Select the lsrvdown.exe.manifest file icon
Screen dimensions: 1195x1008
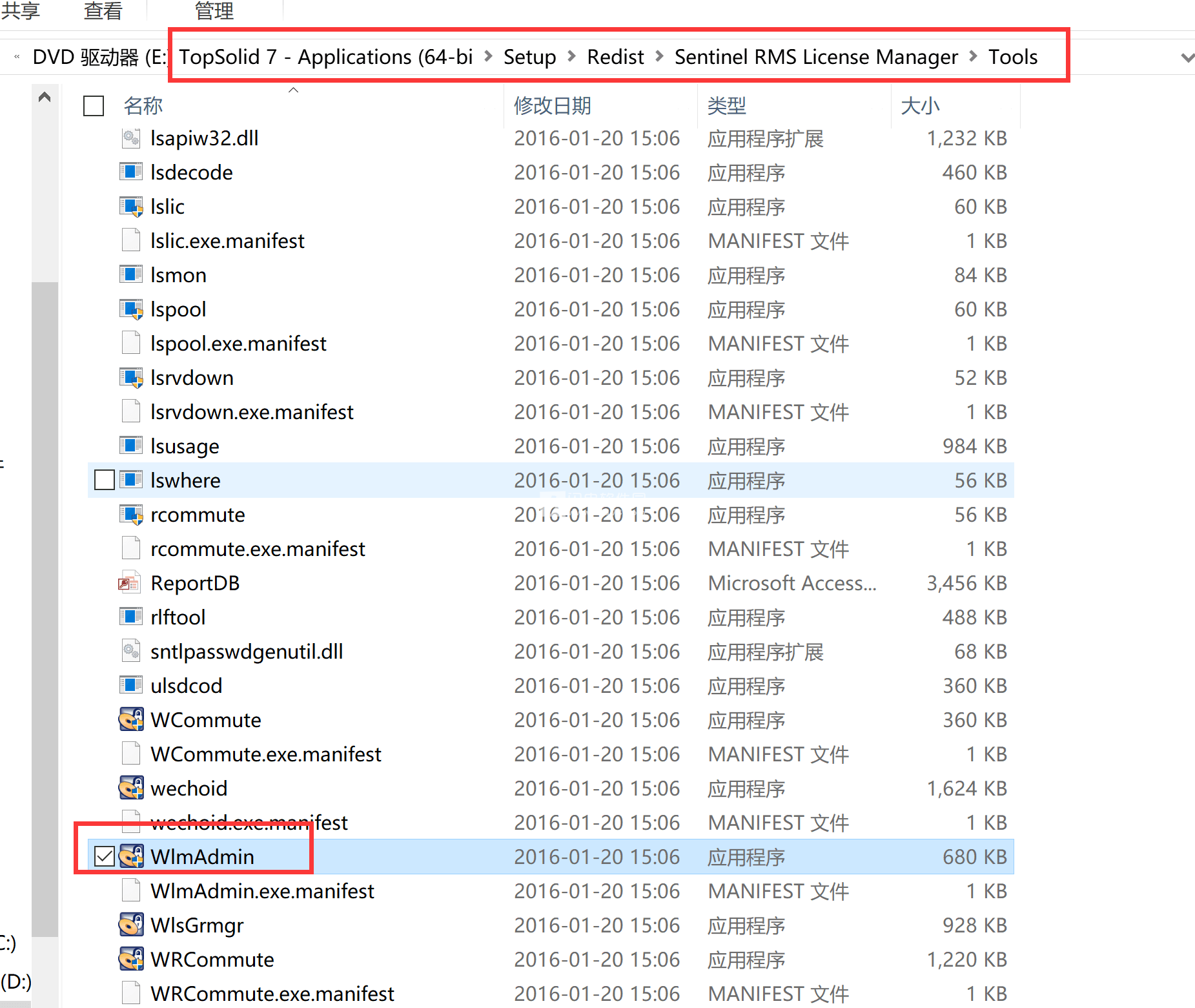pyautogui.click(x=131, y=411)
